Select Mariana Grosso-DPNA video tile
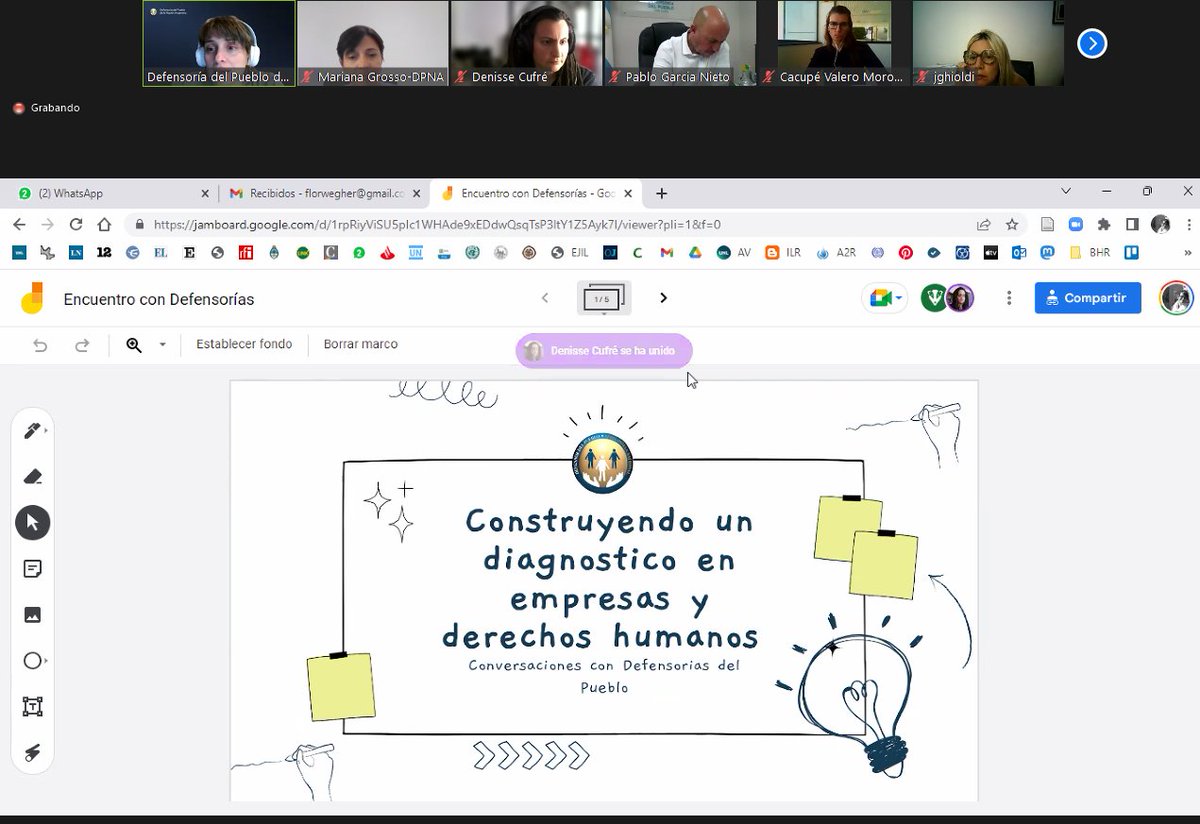 tap(372, 43)
